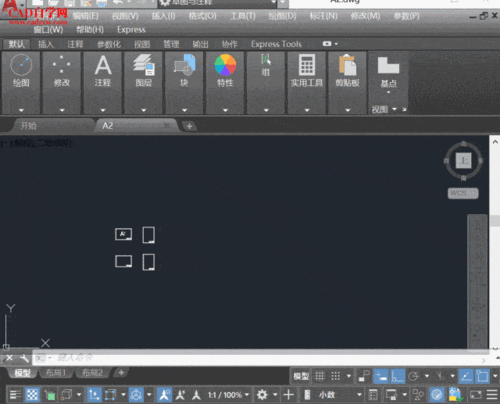This screenshot has width=500, height=404.
Task: Open the 1:1 / 100% annotation scale dropdown
Action: 229,395
